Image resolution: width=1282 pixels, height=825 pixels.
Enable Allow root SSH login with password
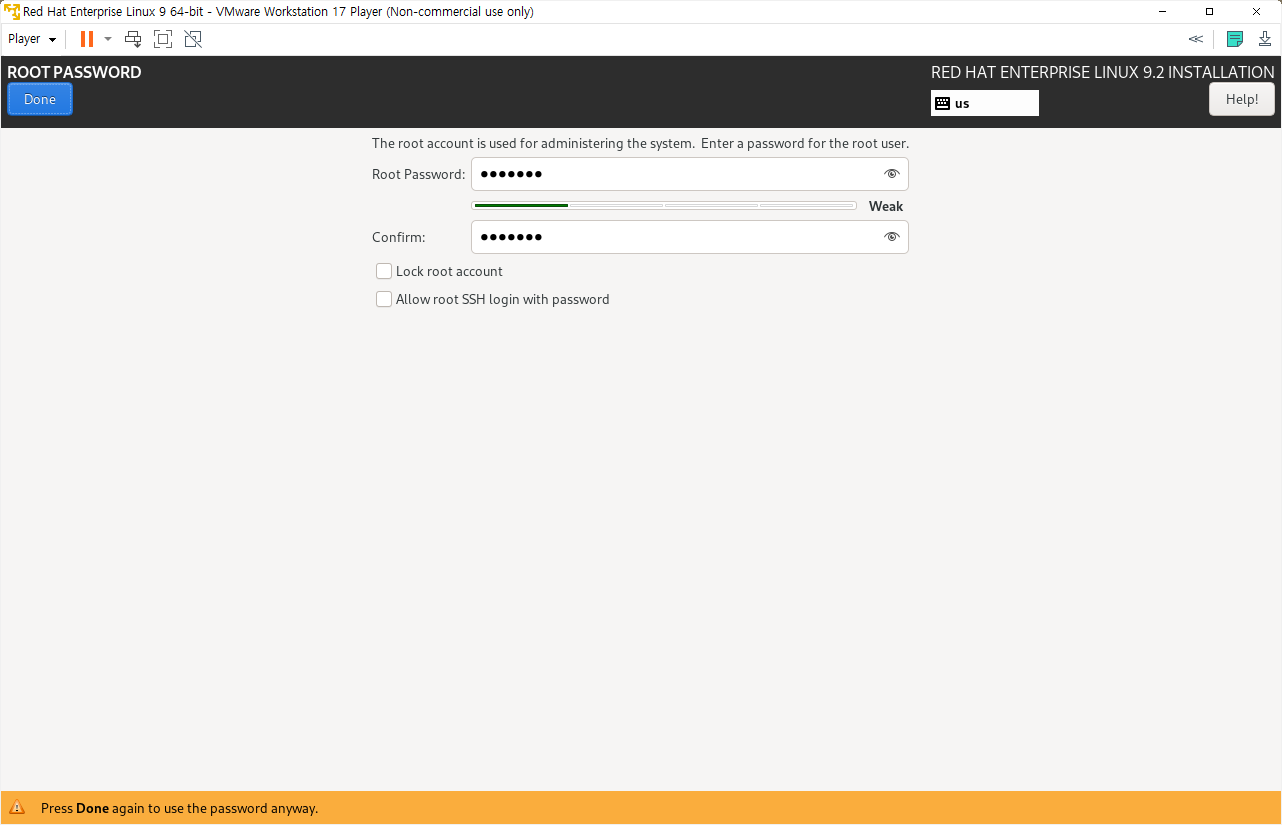coord(384,299)
